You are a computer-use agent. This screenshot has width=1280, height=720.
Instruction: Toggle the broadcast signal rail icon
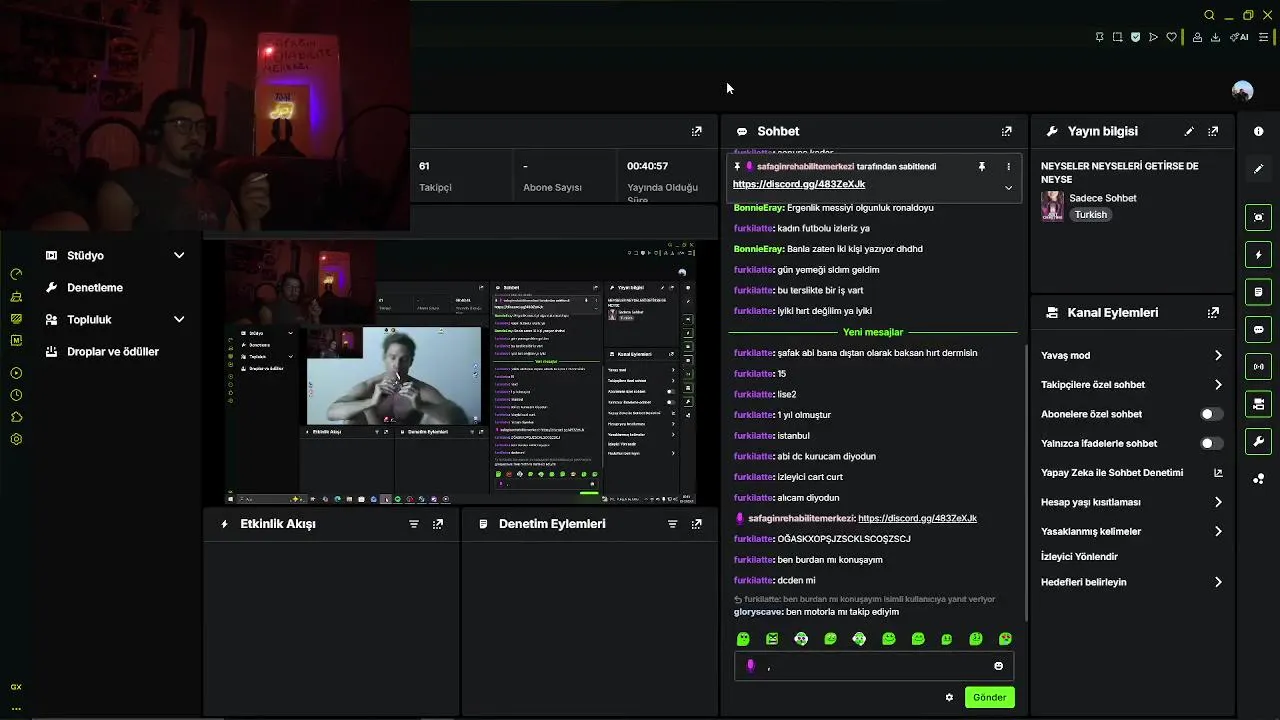pyautogui.click(x=1258, y=367)
